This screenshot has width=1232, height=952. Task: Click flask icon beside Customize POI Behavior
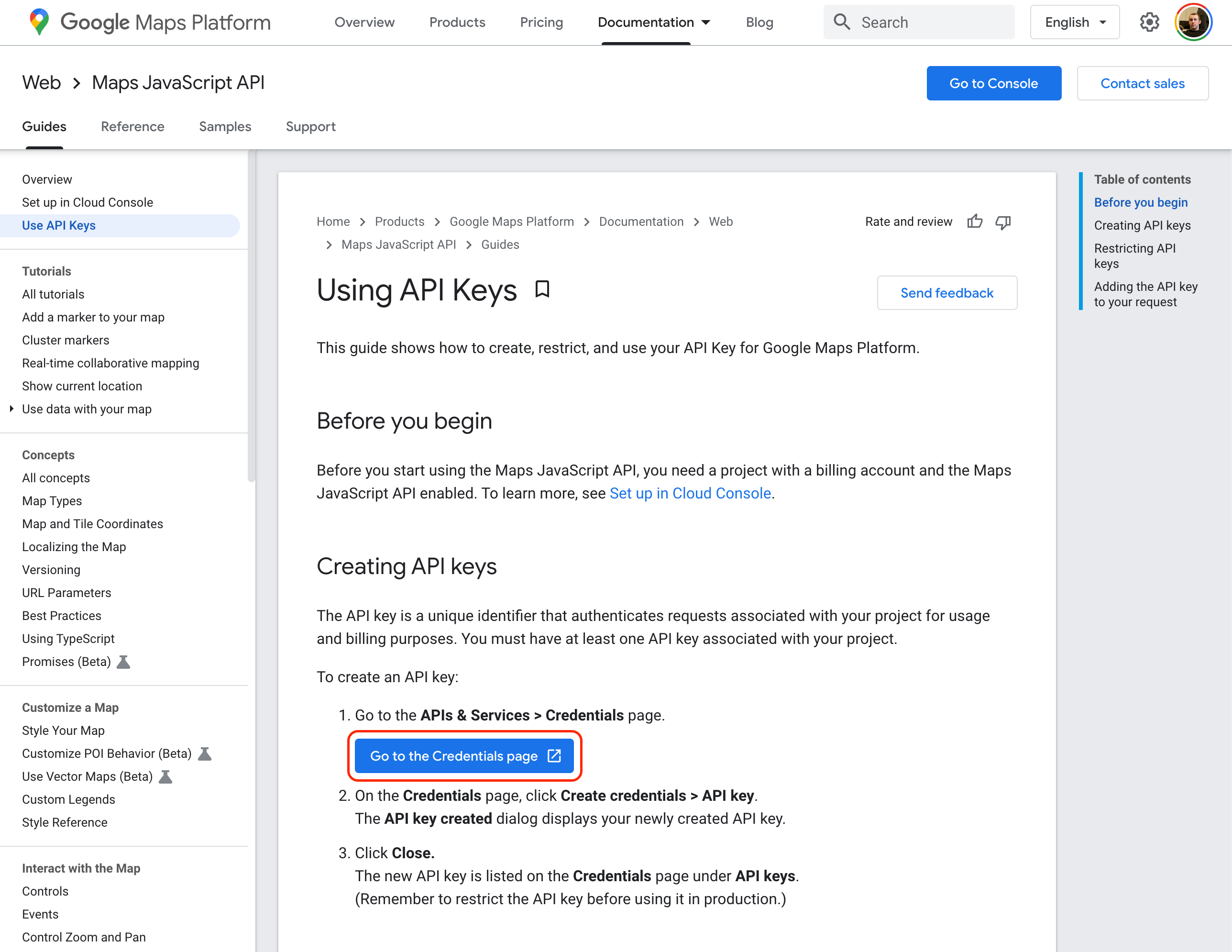click(x=204, y=753)
